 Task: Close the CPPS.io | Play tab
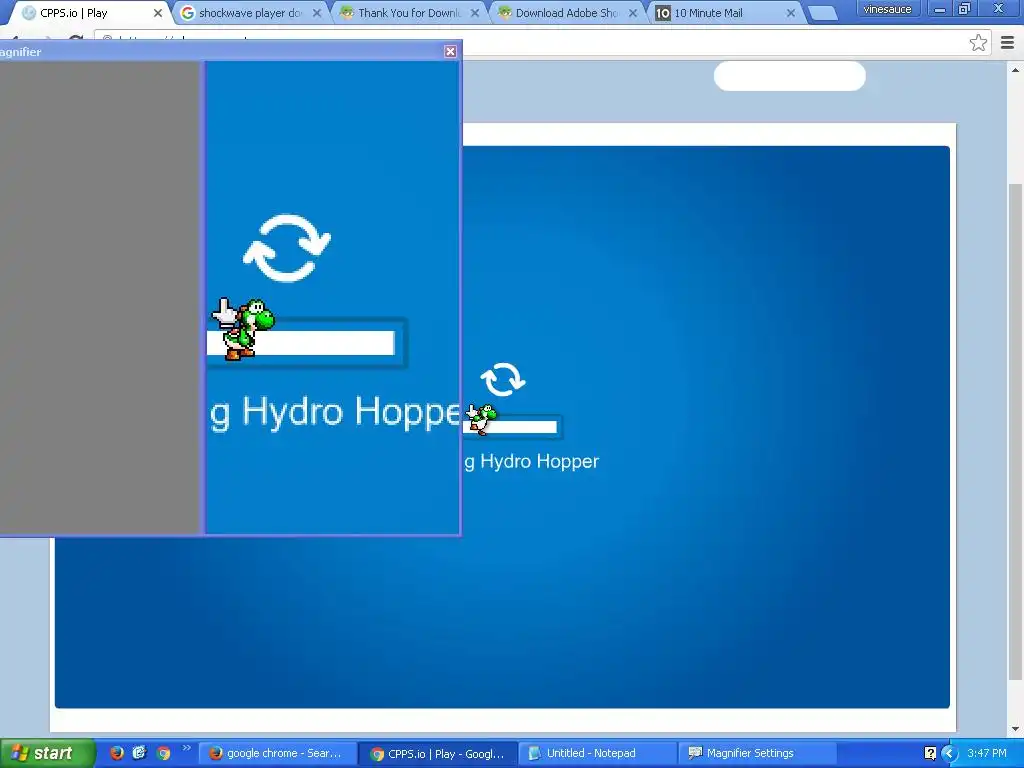(x=157, y=13)
